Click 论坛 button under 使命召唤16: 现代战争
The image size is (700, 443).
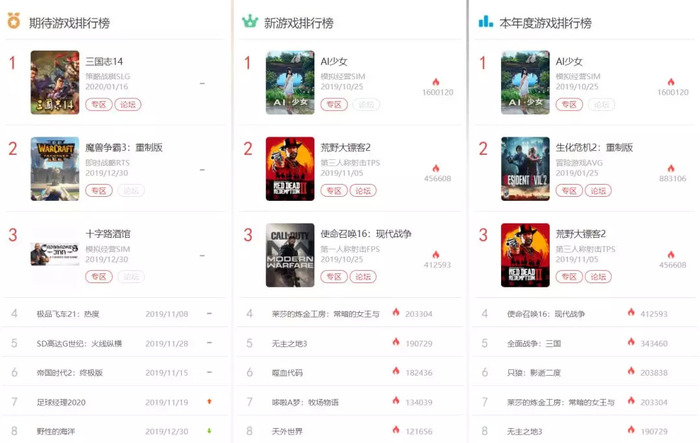(363, 277)
